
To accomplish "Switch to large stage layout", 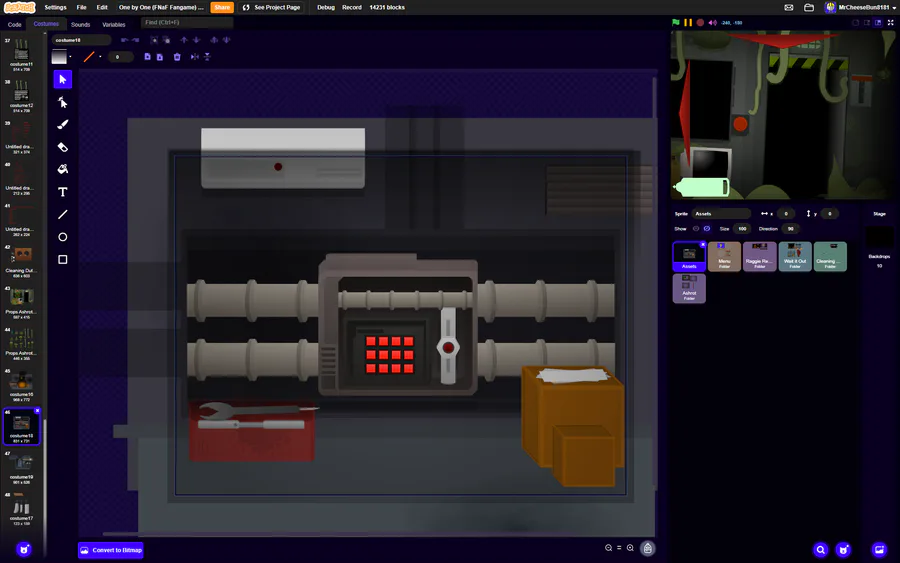I will (878, 22).
